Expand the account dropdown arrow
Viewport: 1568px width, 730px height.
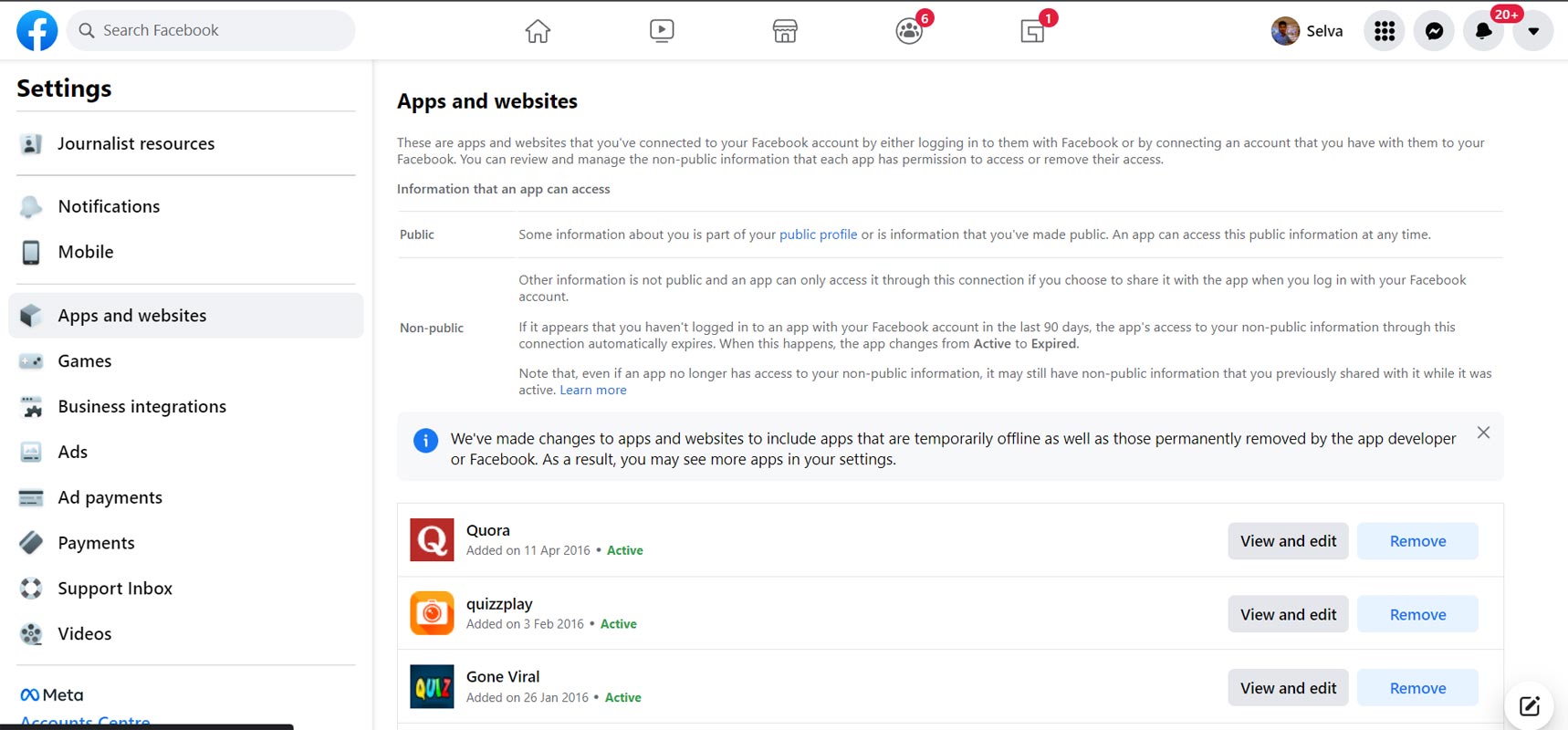1533,31
